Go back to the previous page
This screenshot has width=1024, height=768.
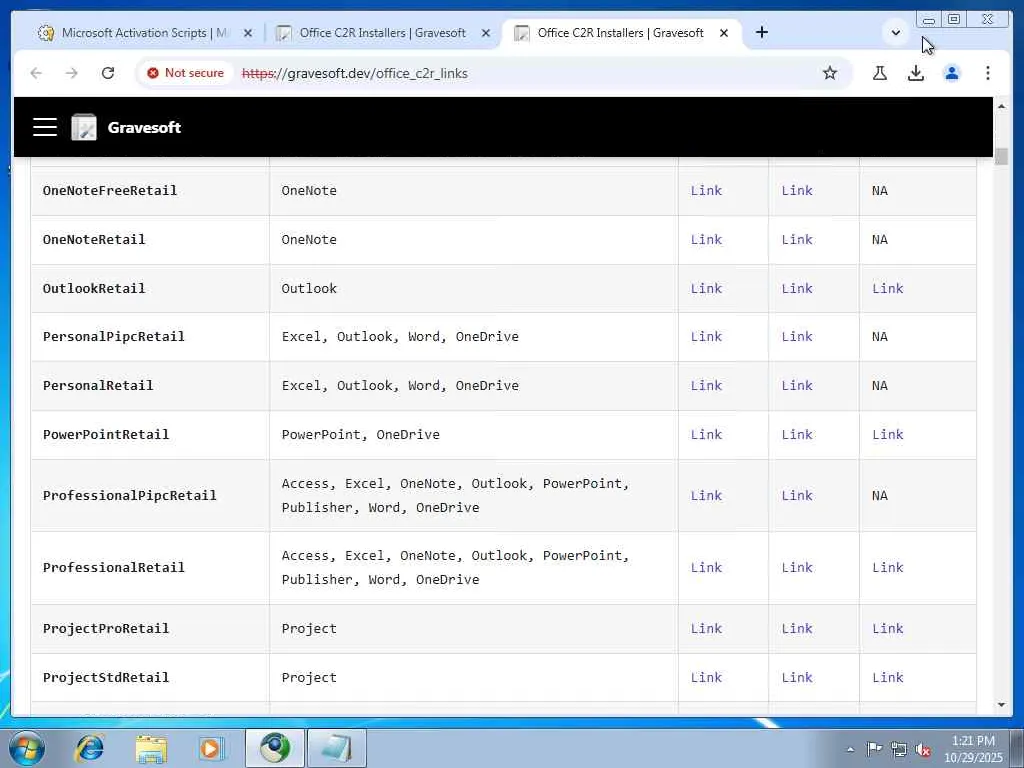(36, 73)
